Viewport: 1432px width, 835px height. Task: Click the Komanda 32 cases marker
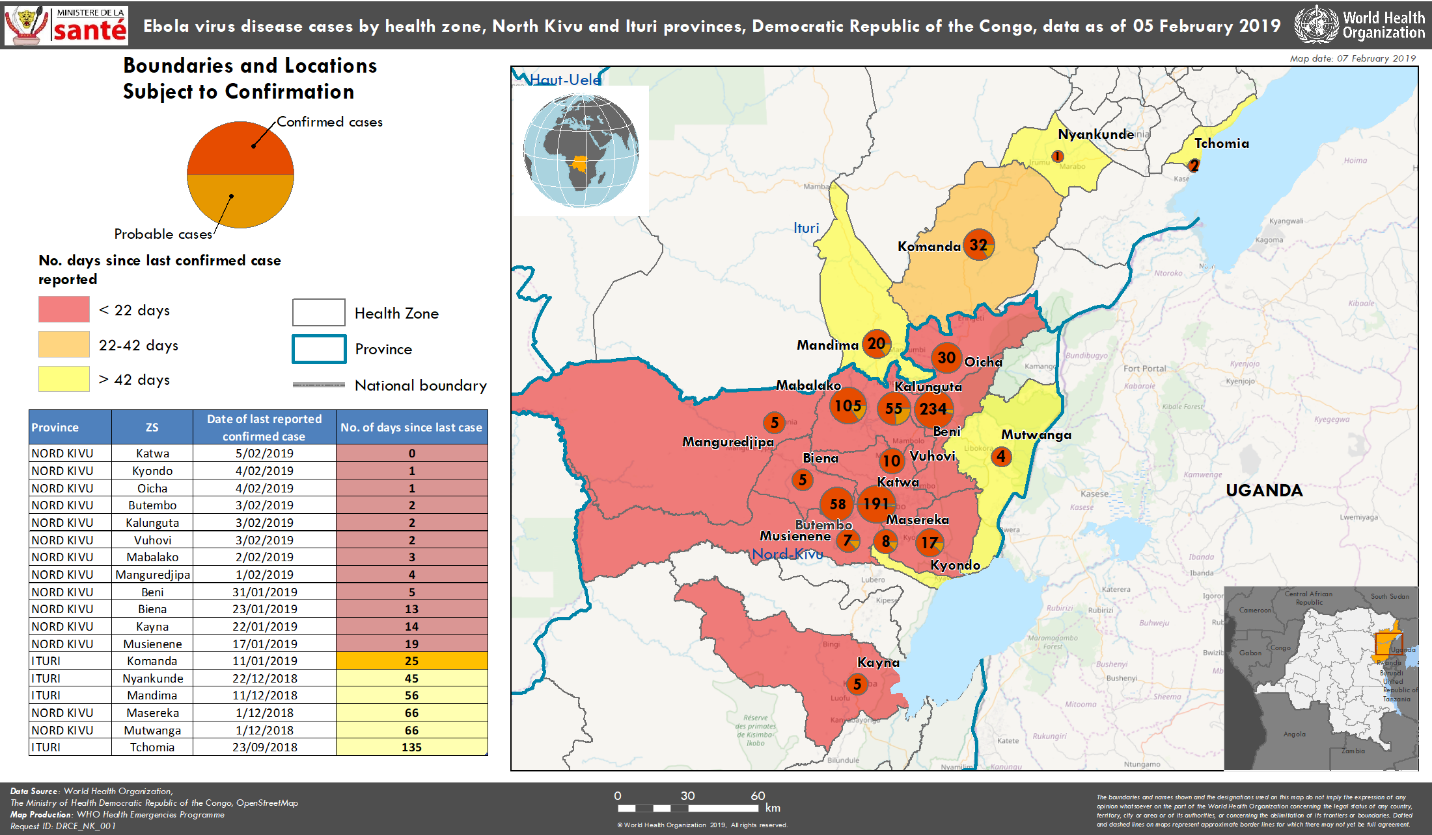pyautogui.click(x=978, y=245)
